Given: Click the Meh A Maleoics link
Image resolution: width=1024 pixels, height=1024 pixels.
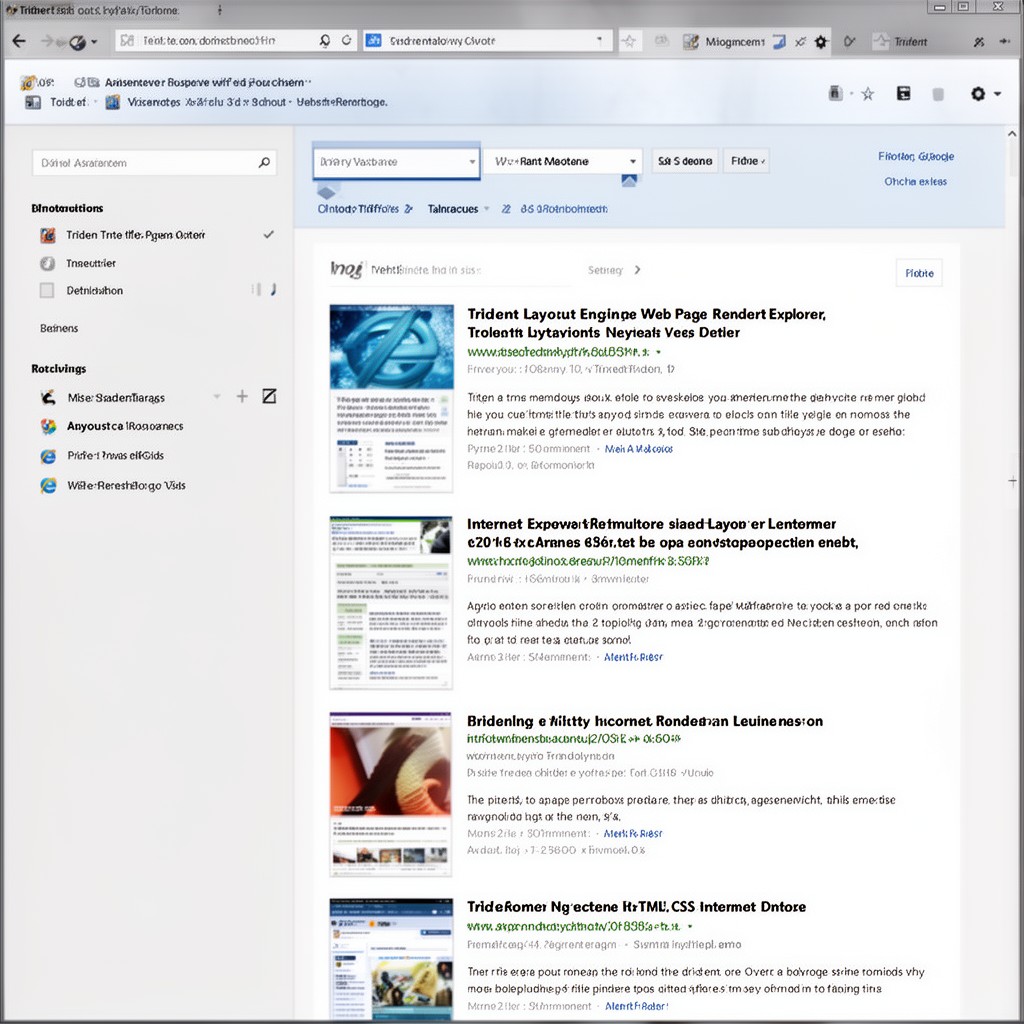Looking at the screenshot, I should pyautogui.click(x=639, y=449).
